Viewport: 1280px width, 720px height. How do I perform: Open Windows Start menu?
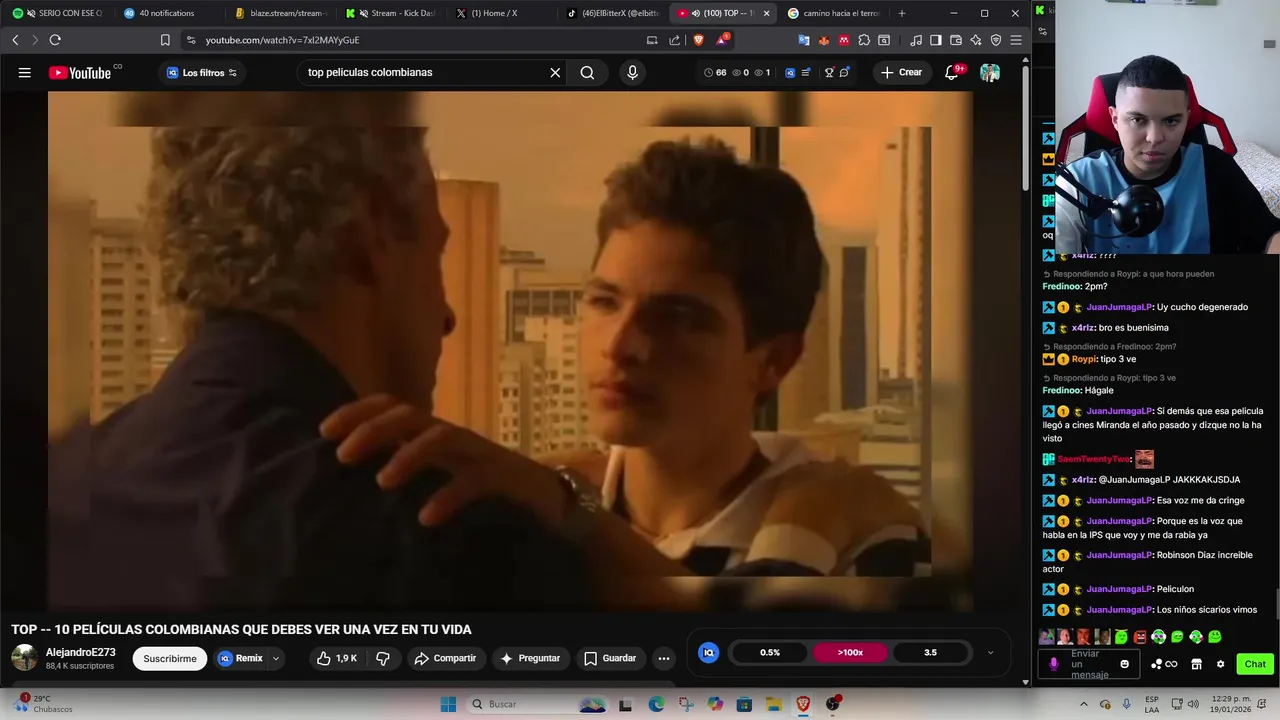(448, 704)
